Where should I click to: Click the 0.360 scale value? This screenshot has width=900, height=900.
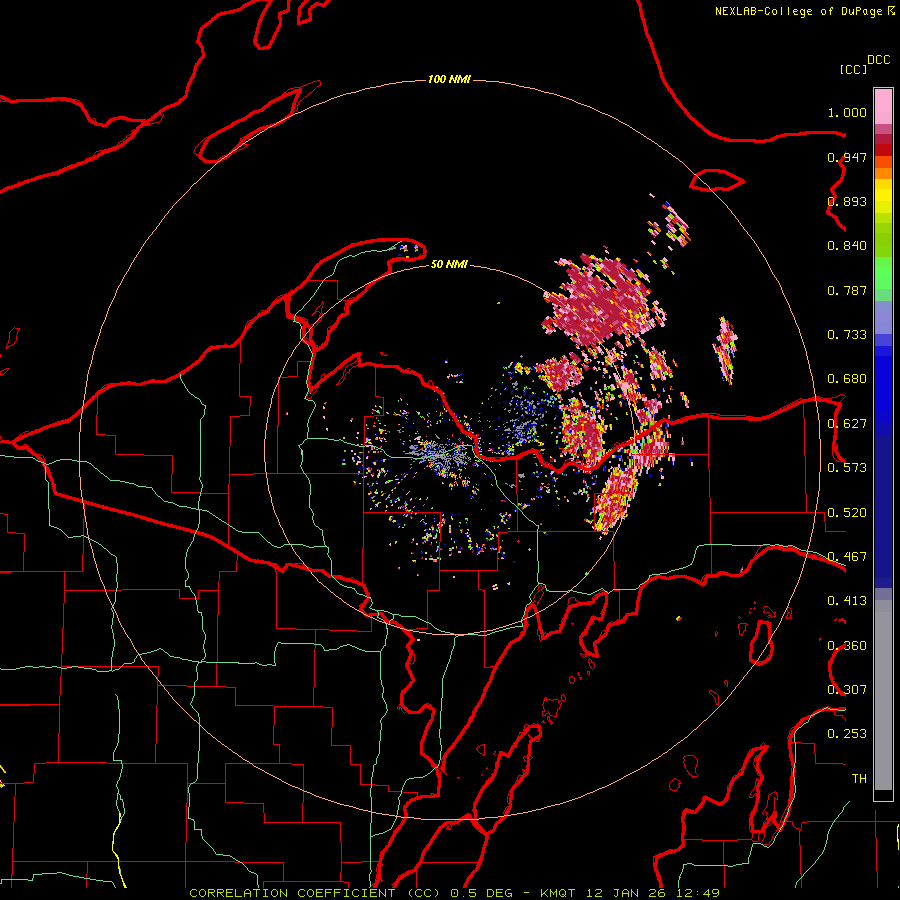point(847,646)
